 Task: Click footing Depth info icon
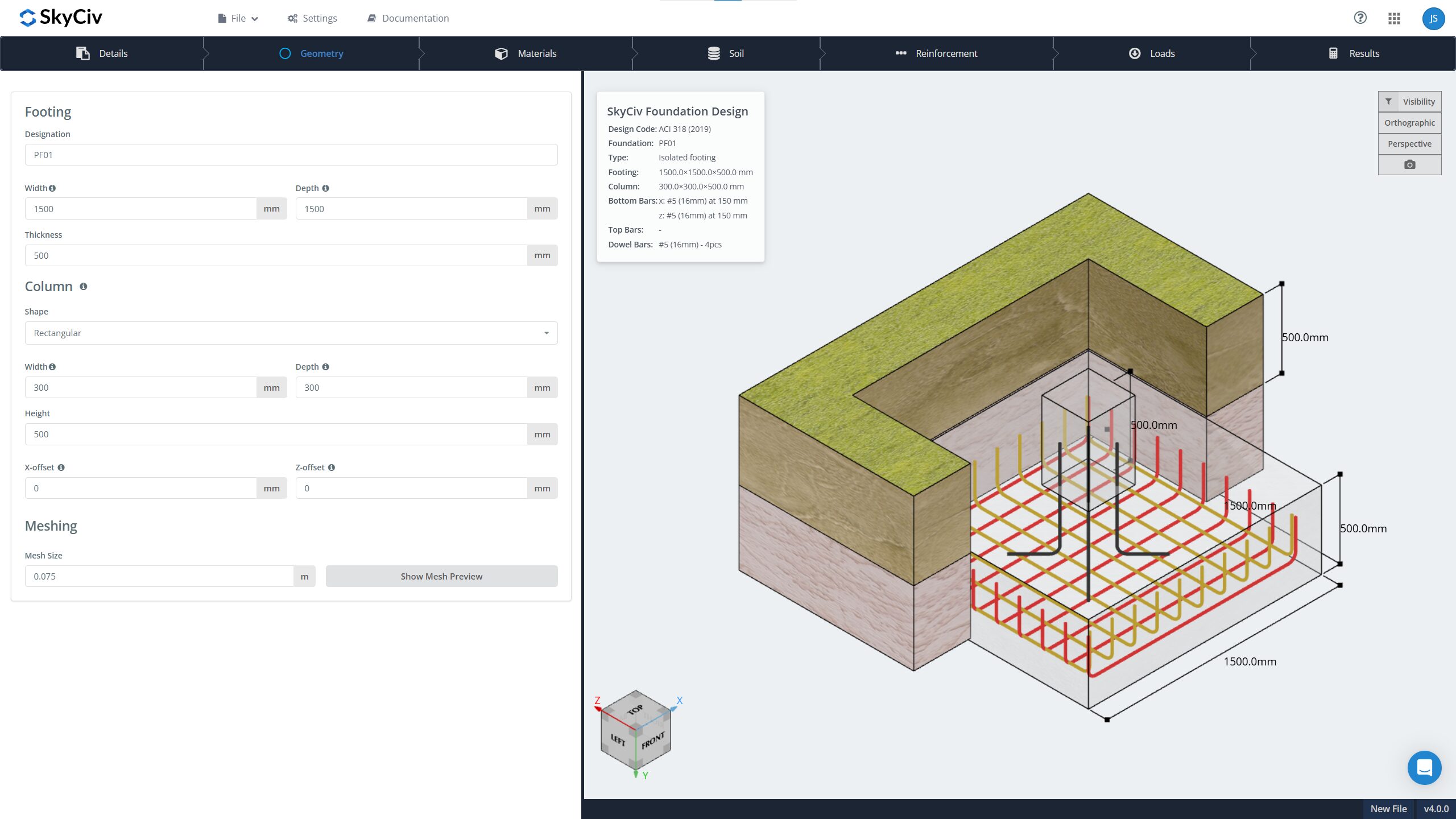point(325,188)
